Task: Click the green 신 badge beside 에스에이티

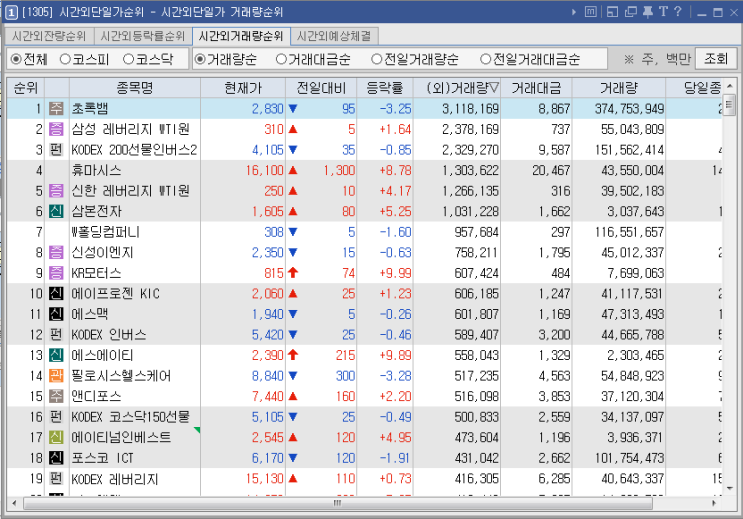Action: click(x=56, y=355)
